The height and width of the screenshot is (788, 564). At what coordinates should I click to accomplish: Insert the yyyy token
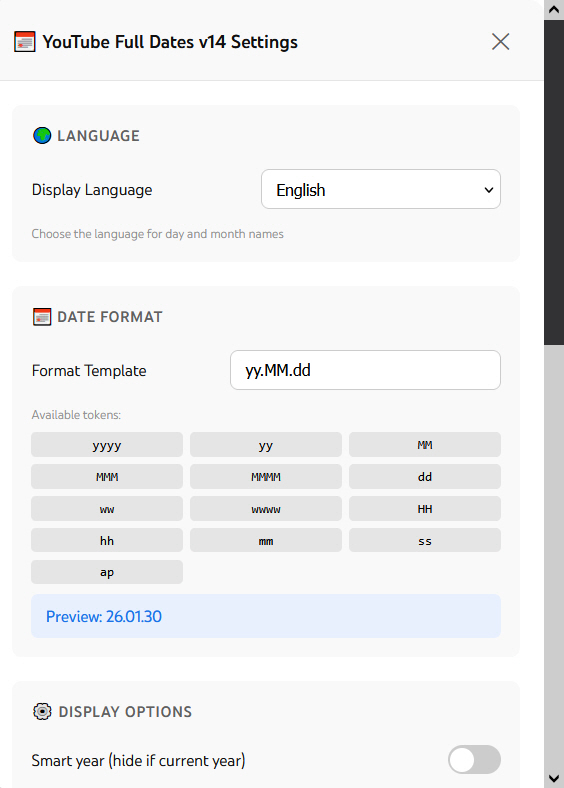click(107, 445)
